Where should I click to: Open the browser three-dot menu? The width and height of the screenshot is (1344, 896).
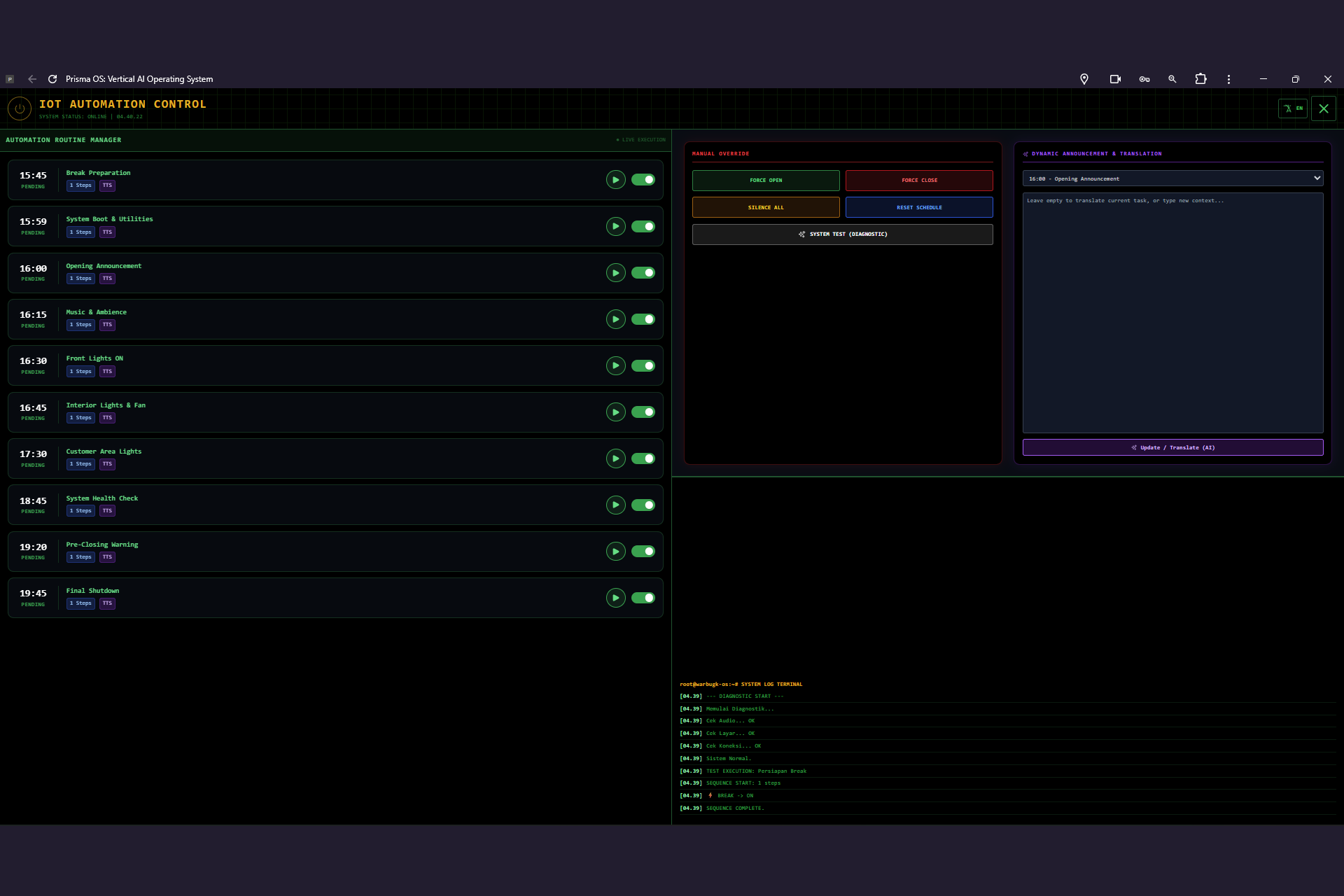(1228, 79)
